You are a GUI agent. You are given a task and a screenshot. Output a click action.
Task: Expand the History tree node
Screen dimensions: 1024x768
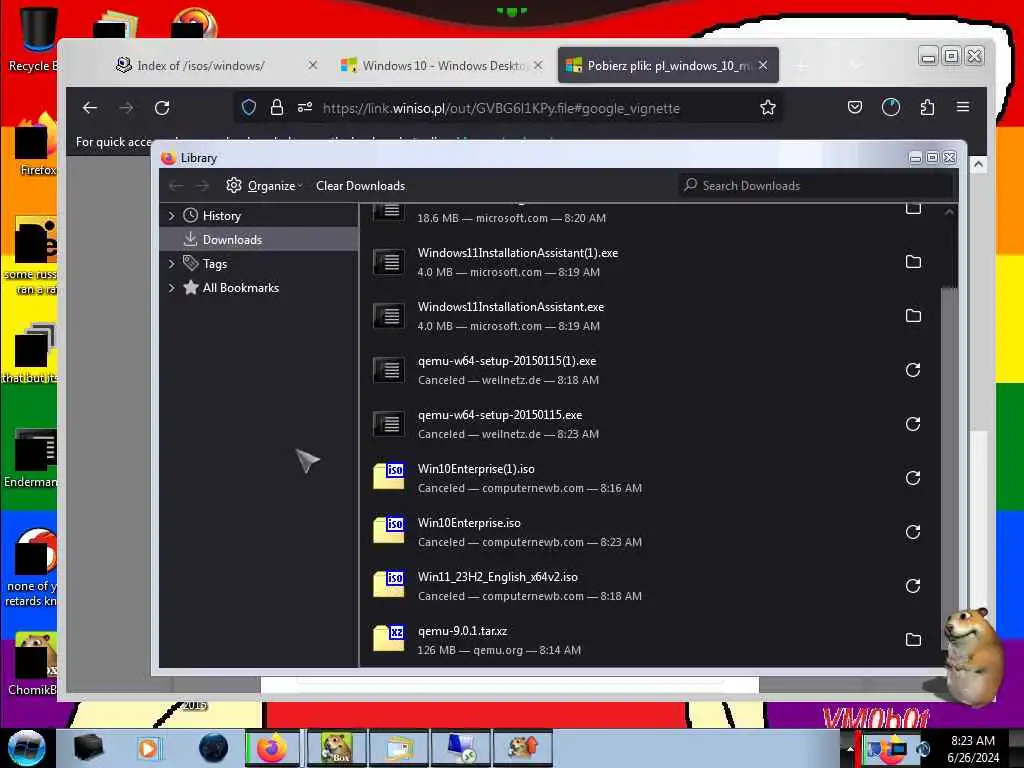coord(172,216)
